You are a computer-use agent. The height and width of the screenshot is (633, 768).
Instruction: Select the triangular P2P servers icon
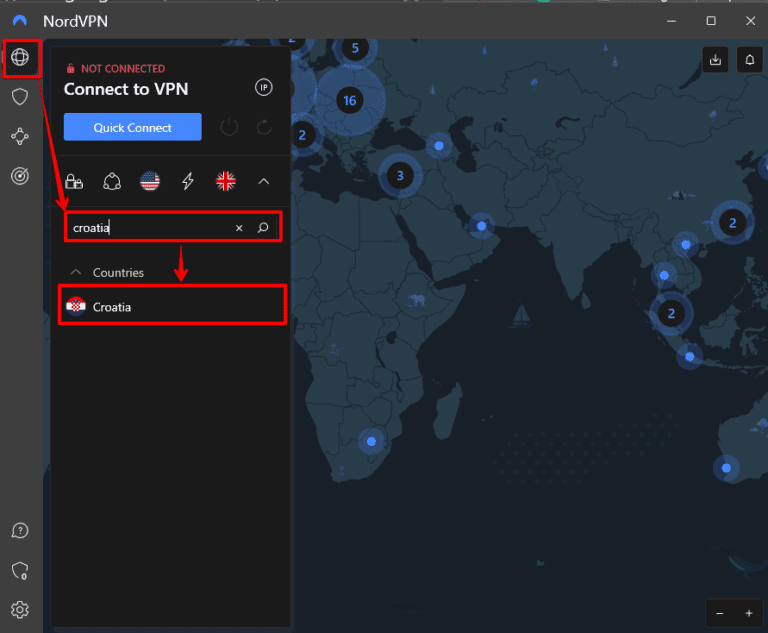coord(112,181)
